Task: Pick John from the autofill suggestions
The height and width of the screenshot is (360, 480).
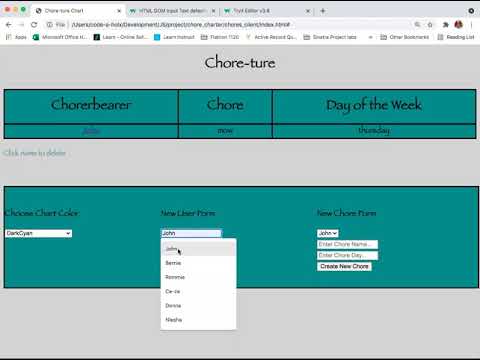Action: click(198, 249)
